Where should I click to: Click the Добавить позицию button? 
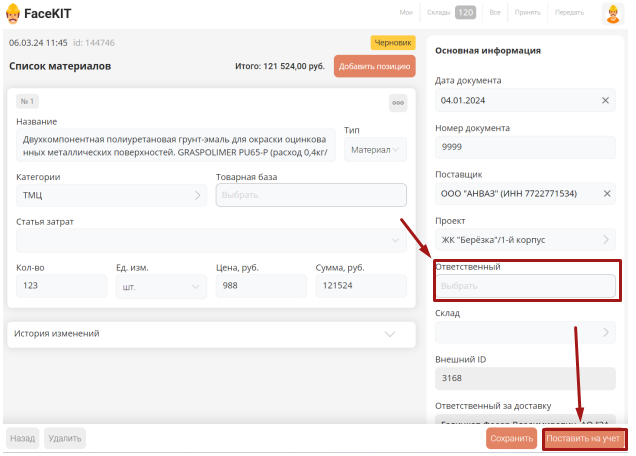click(x=374, y=66)
